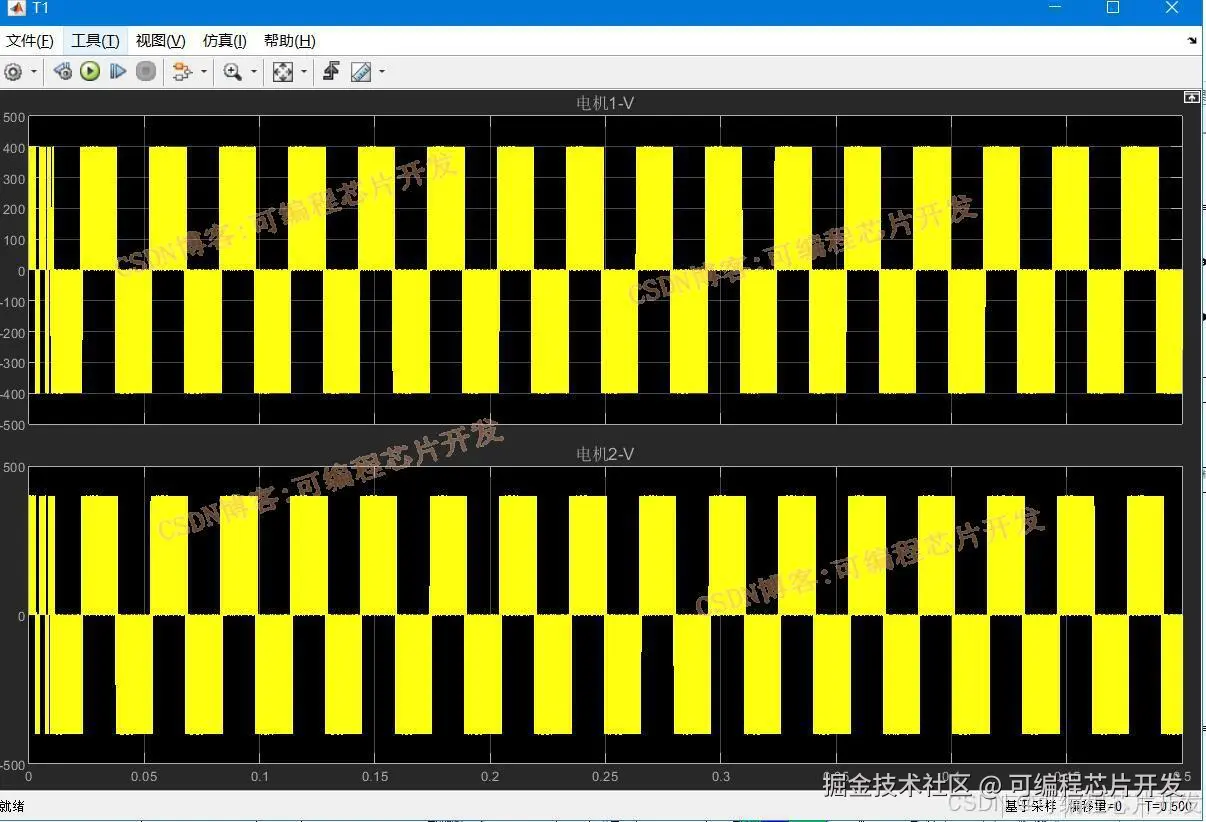The width and height of the screenshot is (1206, 822).
Task: Click the step forward button
Action: 118,72
